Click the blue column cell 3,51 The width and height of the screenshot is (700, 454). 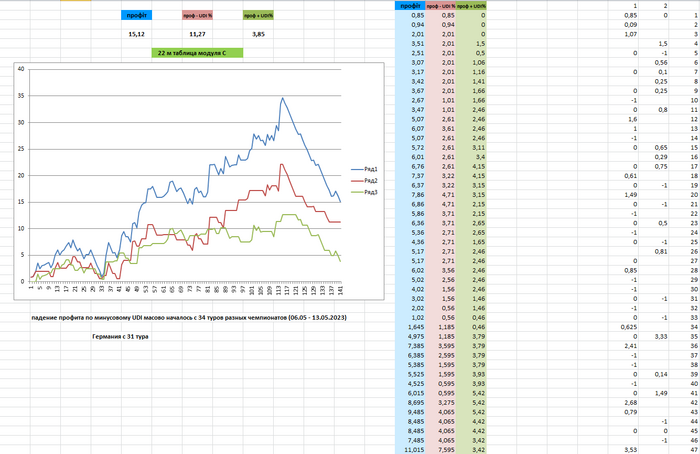point(410,43)
